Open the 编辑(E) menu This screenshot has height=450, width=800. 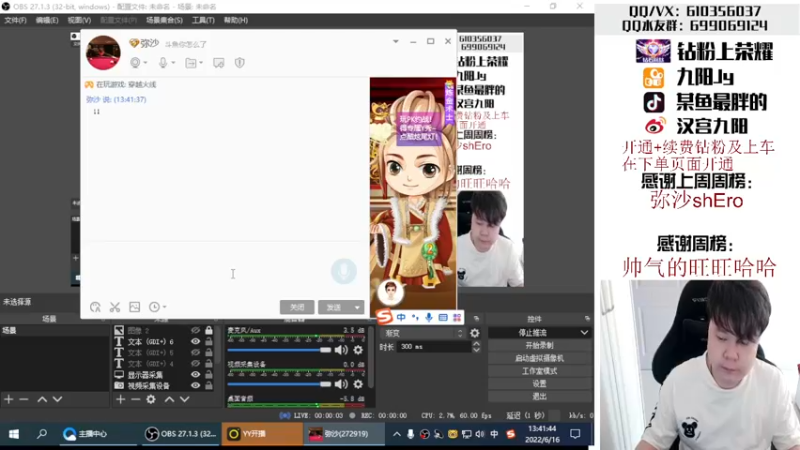(47, 20)
